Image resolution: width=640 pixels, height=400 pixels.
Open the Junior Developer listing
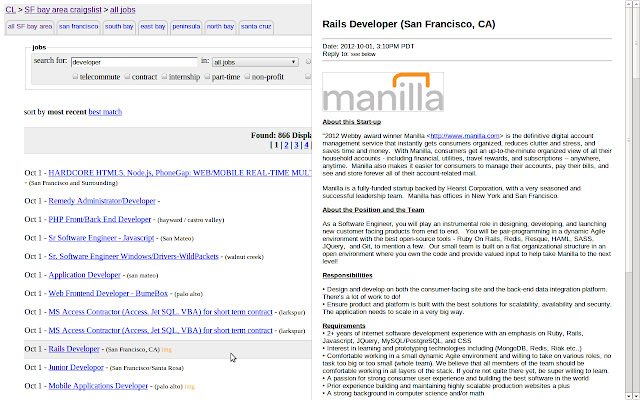coord(76,367)
